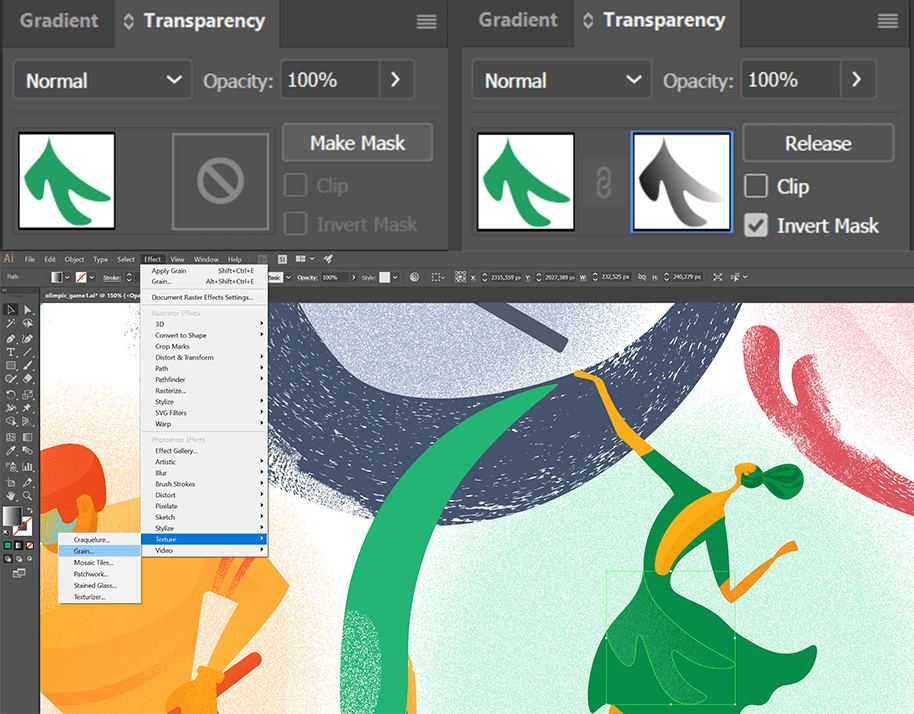Click the Clip checkbox in left panel
The width and height of the screenshot is (914, 714).
click(295, 185)
